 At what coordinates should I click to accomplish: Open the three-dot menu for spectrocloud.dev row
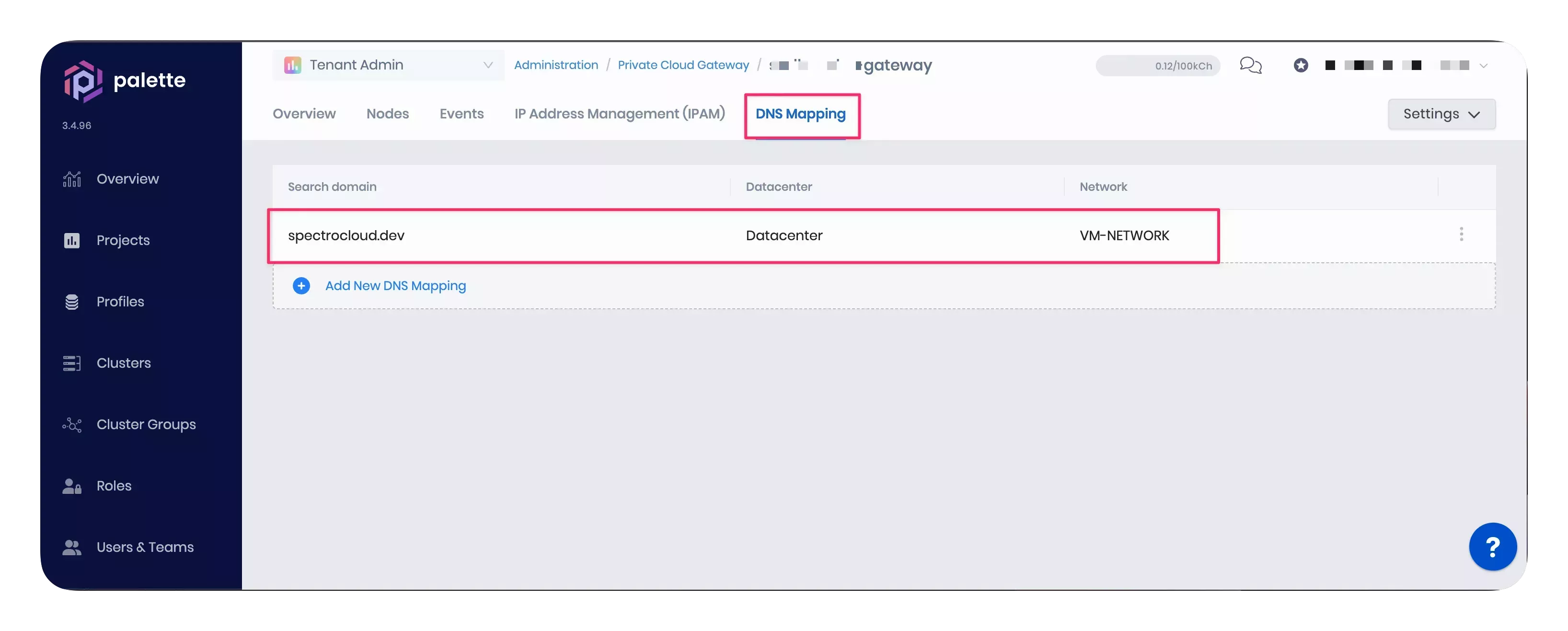(1462, 234)
